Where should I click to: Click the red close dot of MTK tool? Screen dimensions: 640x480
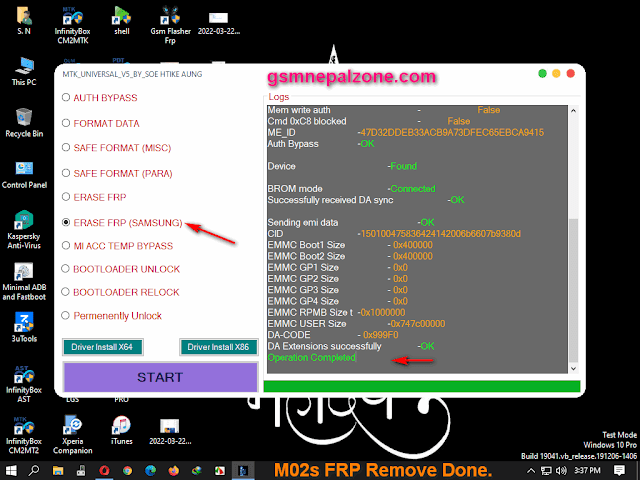[x=571, y=73]
